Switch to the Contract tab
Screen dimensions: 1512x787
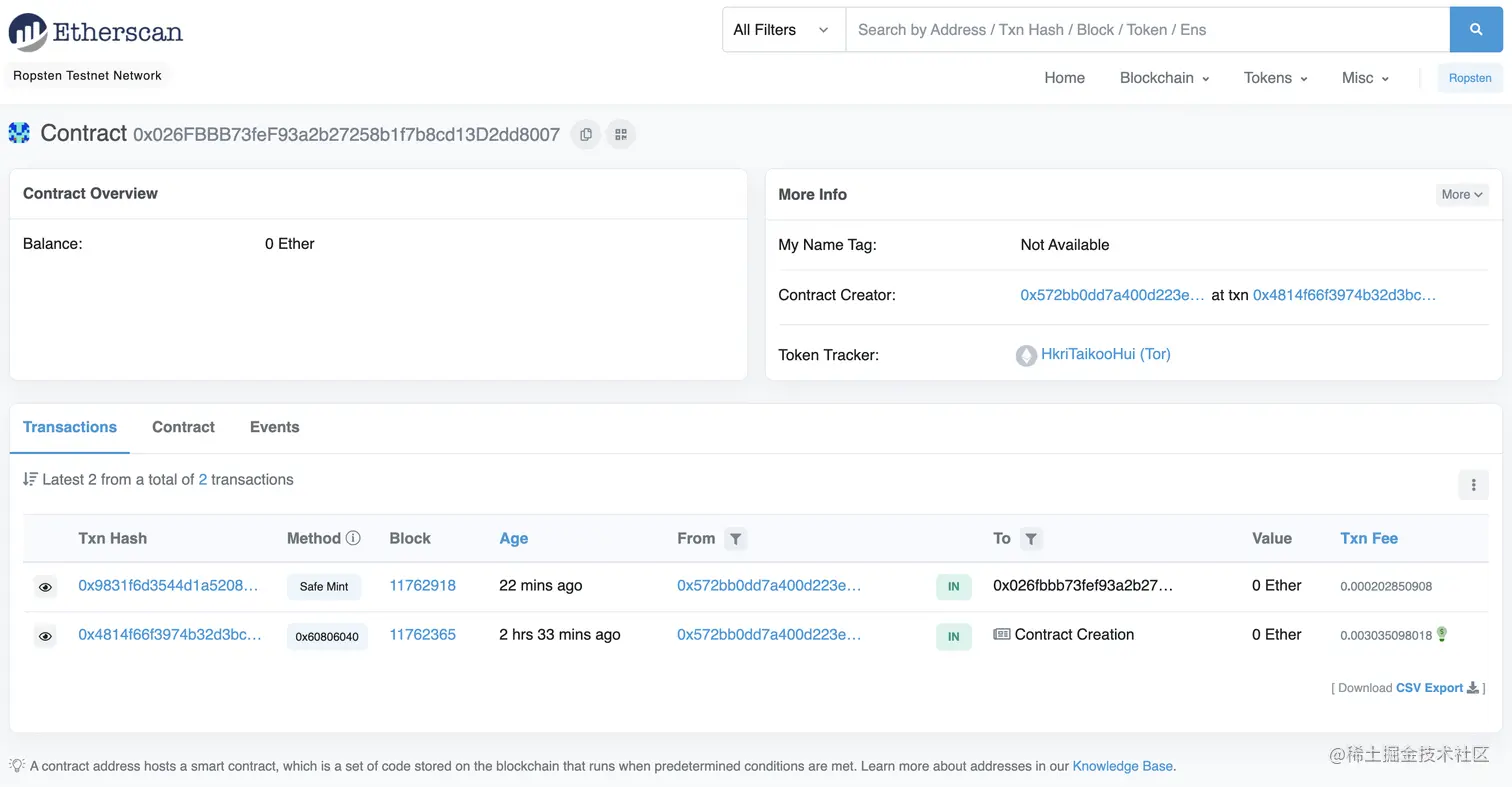(183, 427)
